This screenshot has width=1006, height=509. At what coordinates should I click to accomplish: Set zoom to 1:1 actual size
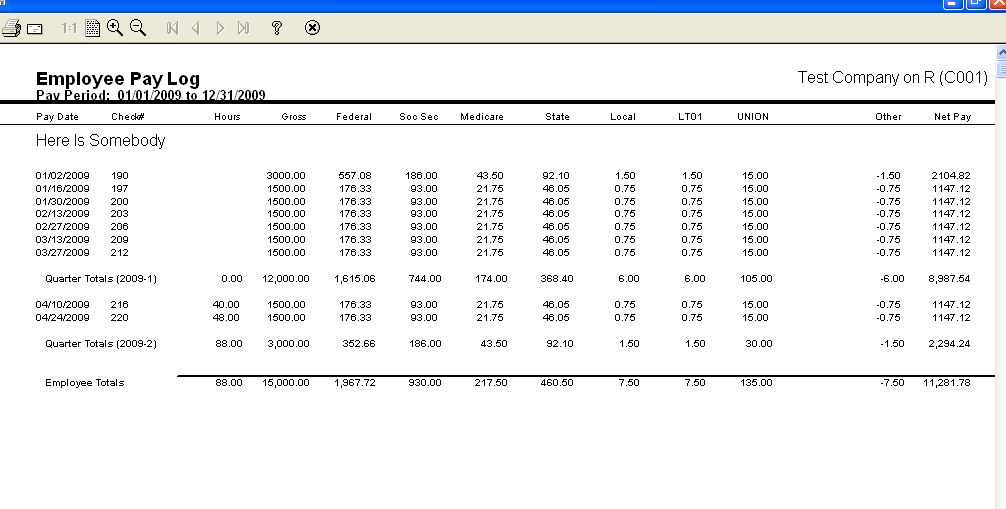pos(69,28)
